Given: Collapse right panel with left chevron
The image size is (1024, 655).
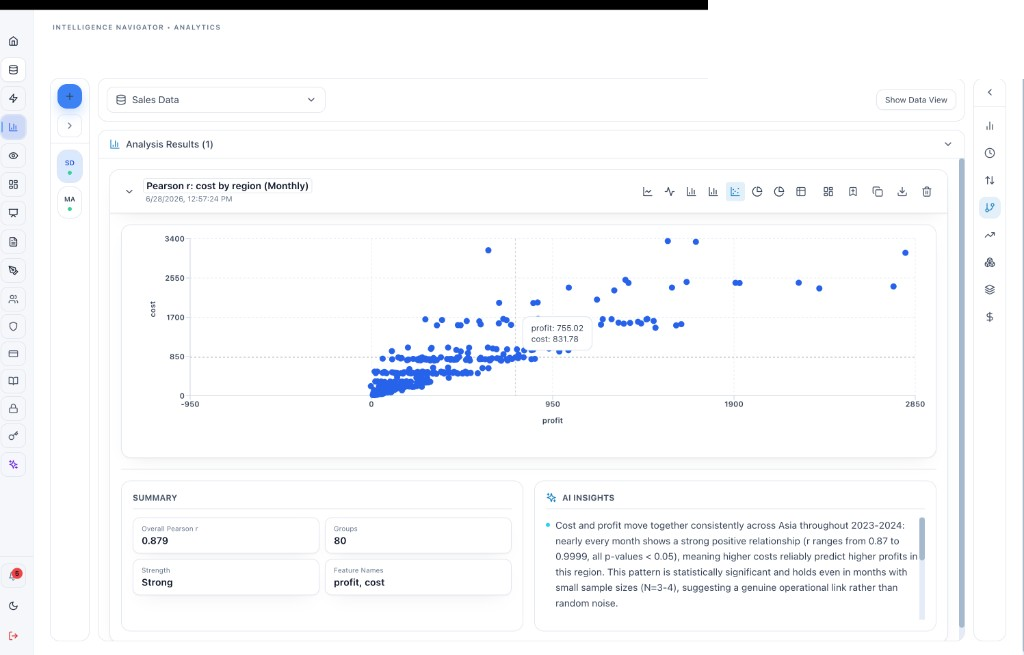Looking at the screenshot, I should (989, 92).
